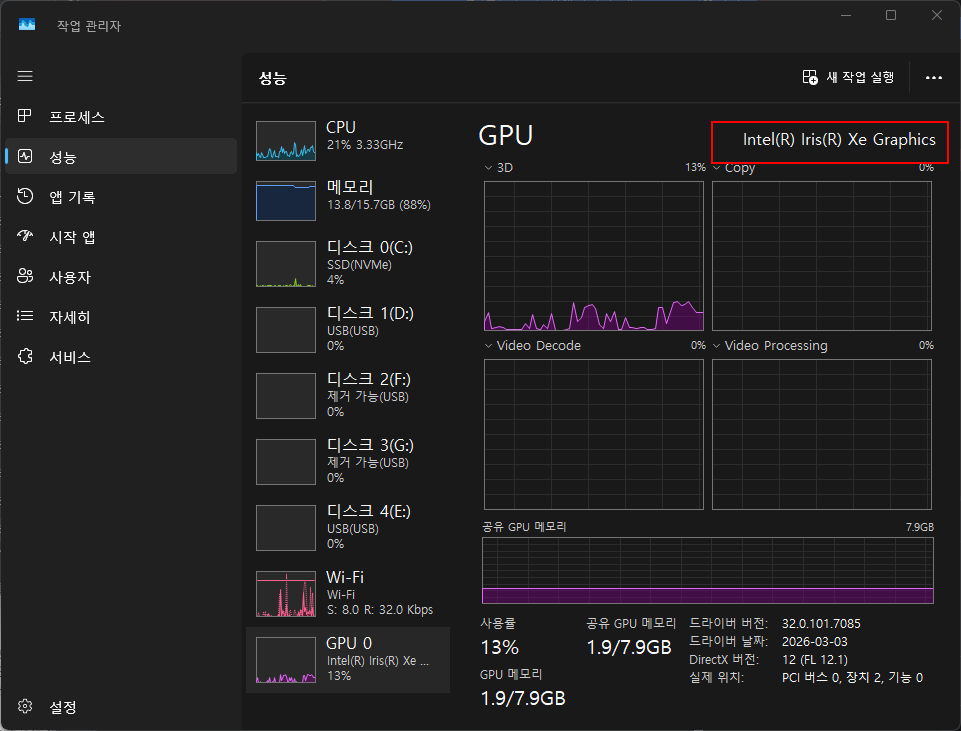The image size is (961, 731).
Task: Select the GPU 0 thumbnail graph
Action: pos(286,660)
